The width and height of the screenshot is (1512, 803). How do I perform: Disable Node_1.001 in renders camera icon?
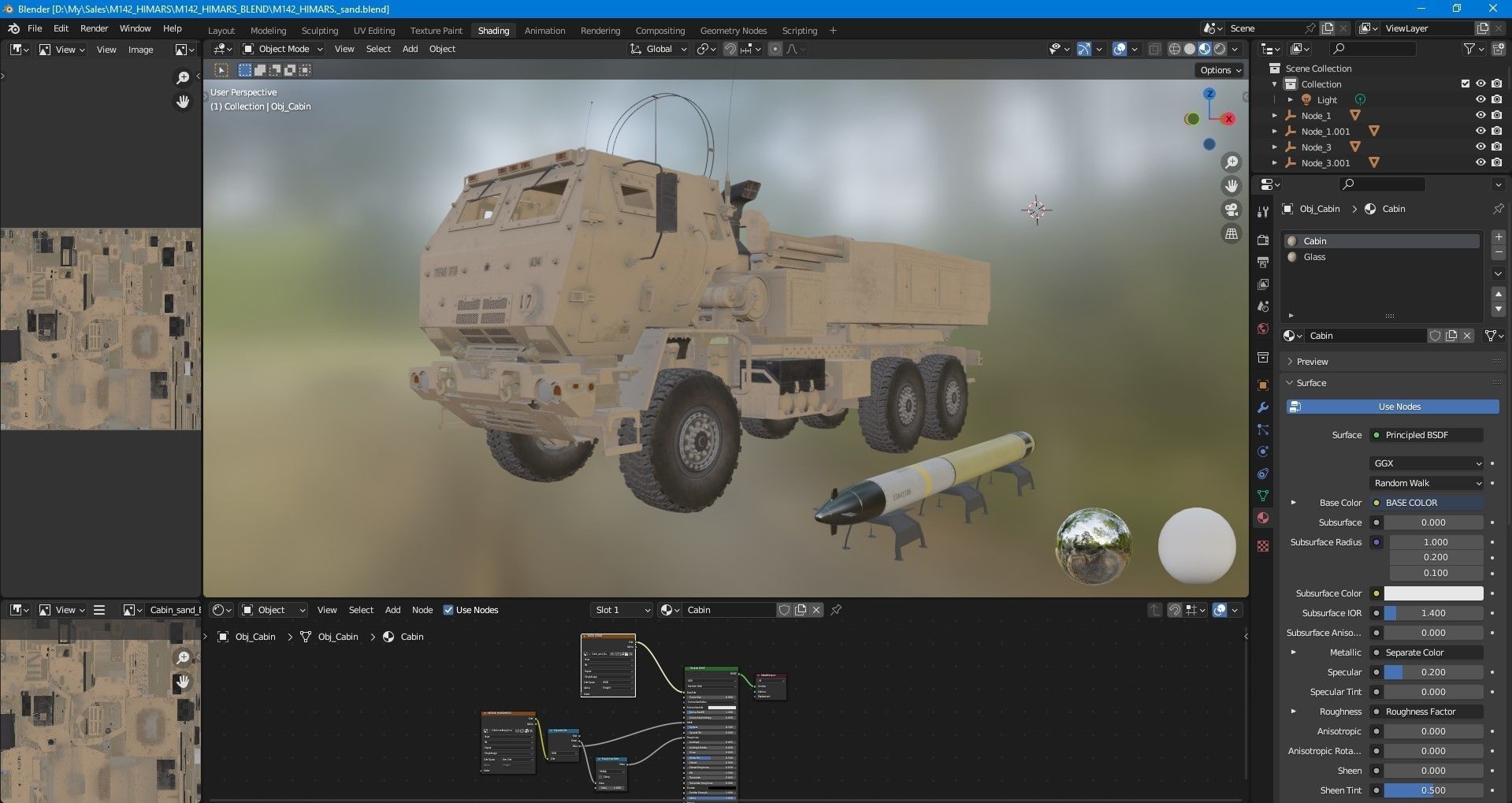pos(1496,132)
